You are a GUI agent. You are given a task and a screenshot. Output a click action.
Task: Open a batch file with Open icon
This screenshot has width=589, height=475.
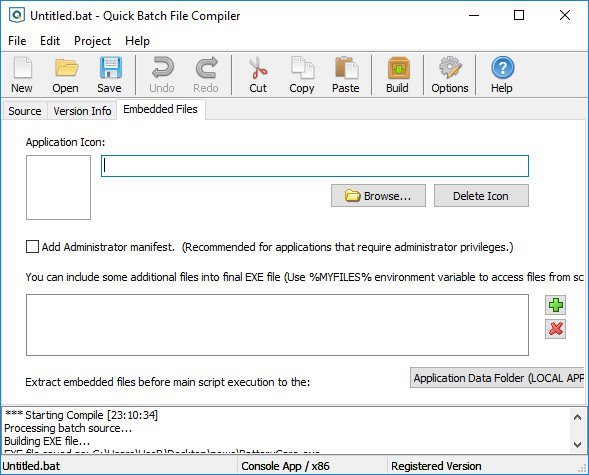pyautogui.click(x=65, y=75)
